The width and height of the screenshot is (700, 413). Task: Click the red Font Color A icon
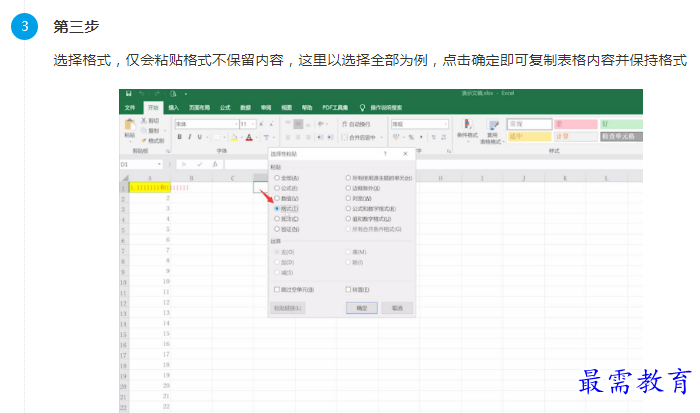pos(249,138)
